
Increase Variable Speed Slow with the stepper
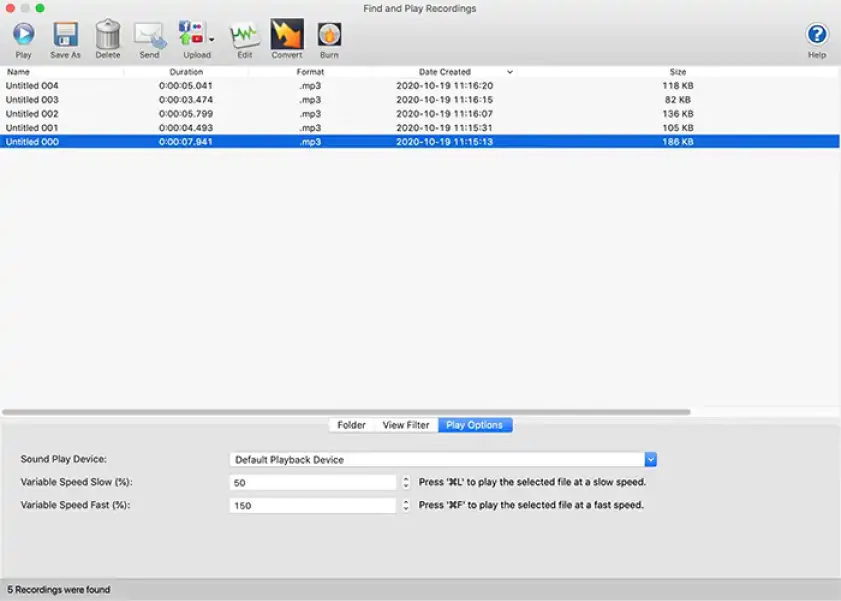(405, 478)
